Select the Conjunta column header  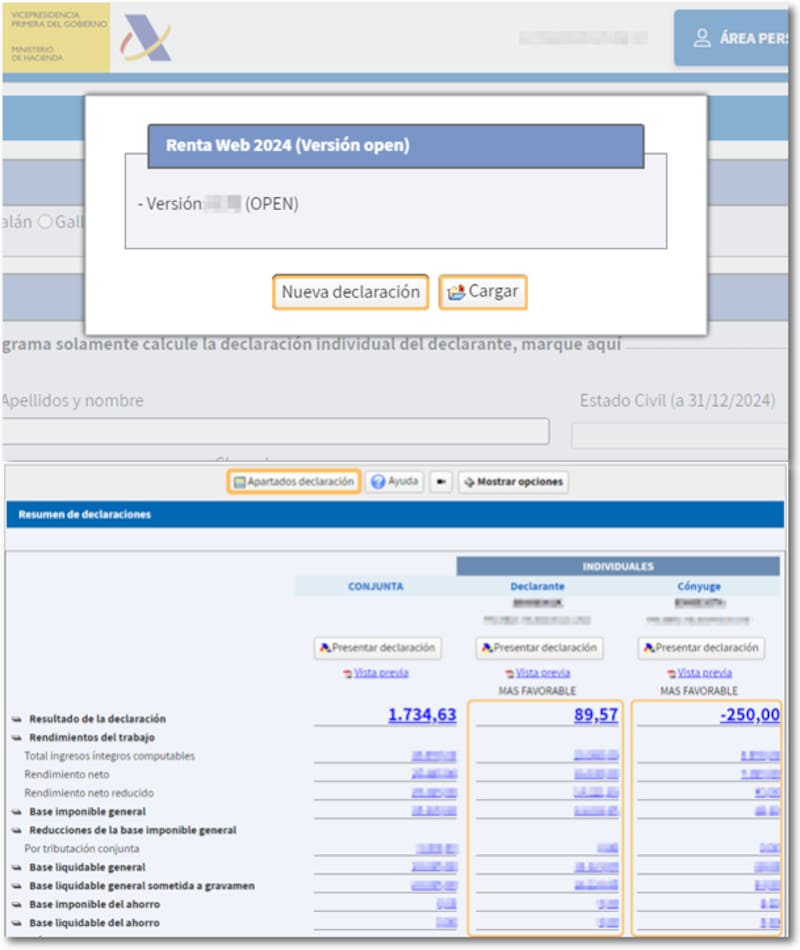(375, 587)
